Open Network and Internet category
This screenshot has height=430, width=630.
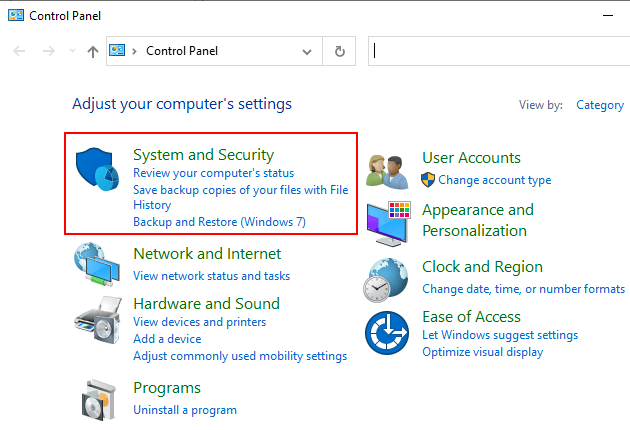coord(207,254)
